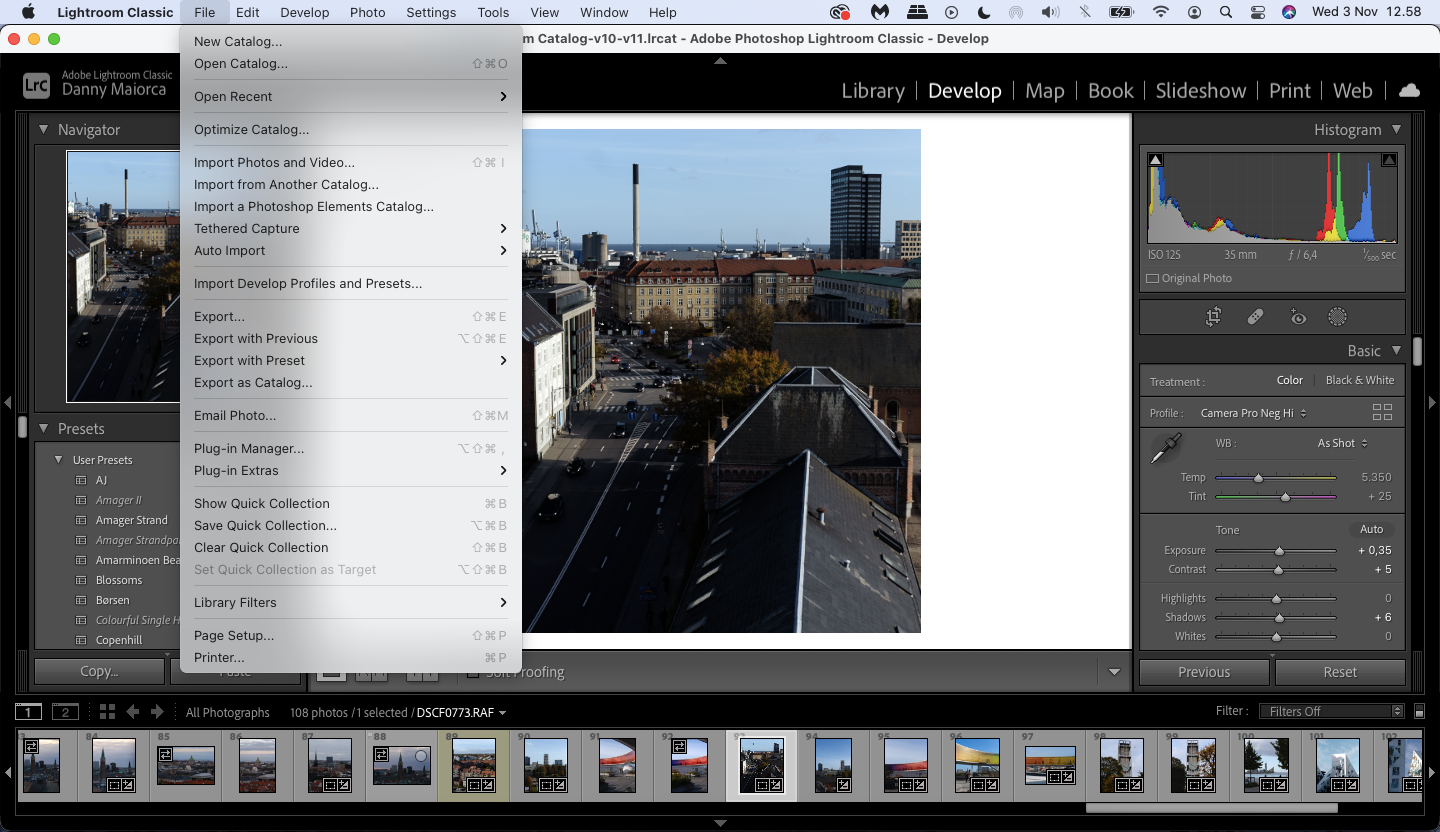Toggle highlight clipping indicator in Histogram

1388,160
